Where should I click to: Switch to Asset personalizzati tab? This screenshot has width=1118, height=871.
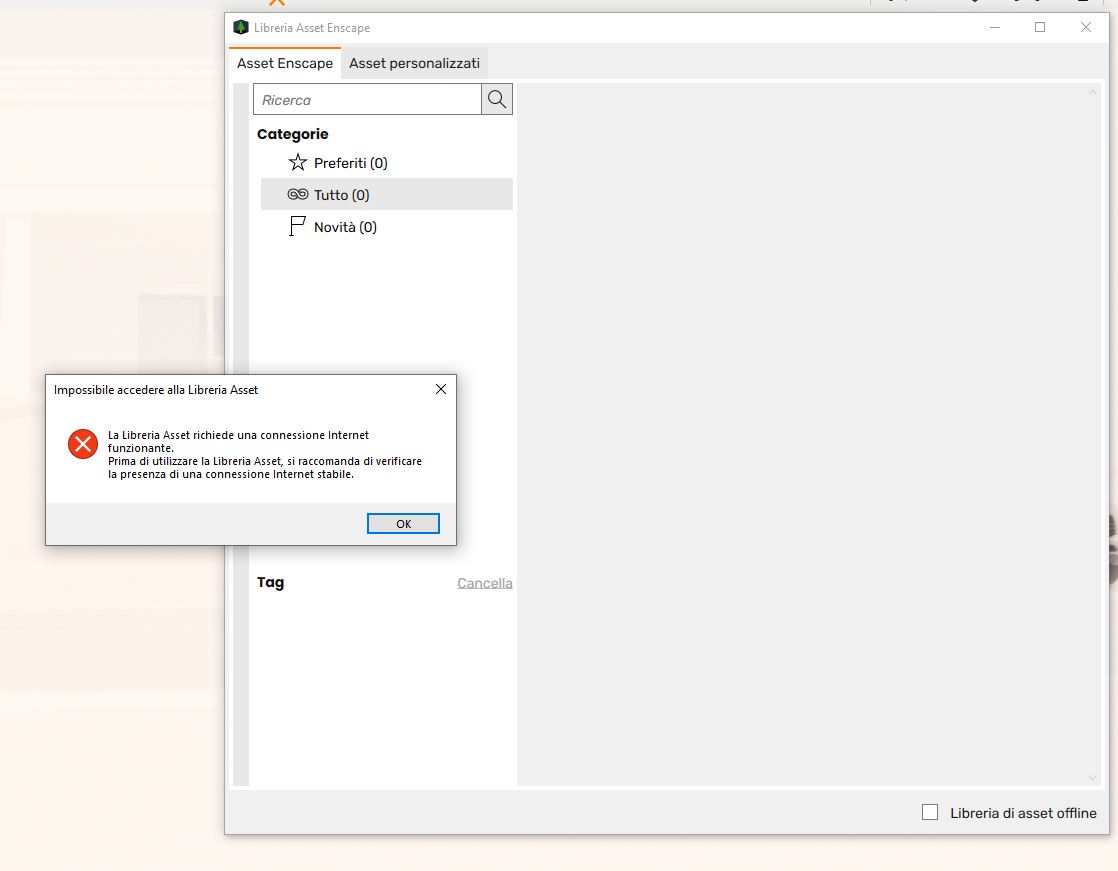(414, 63)
